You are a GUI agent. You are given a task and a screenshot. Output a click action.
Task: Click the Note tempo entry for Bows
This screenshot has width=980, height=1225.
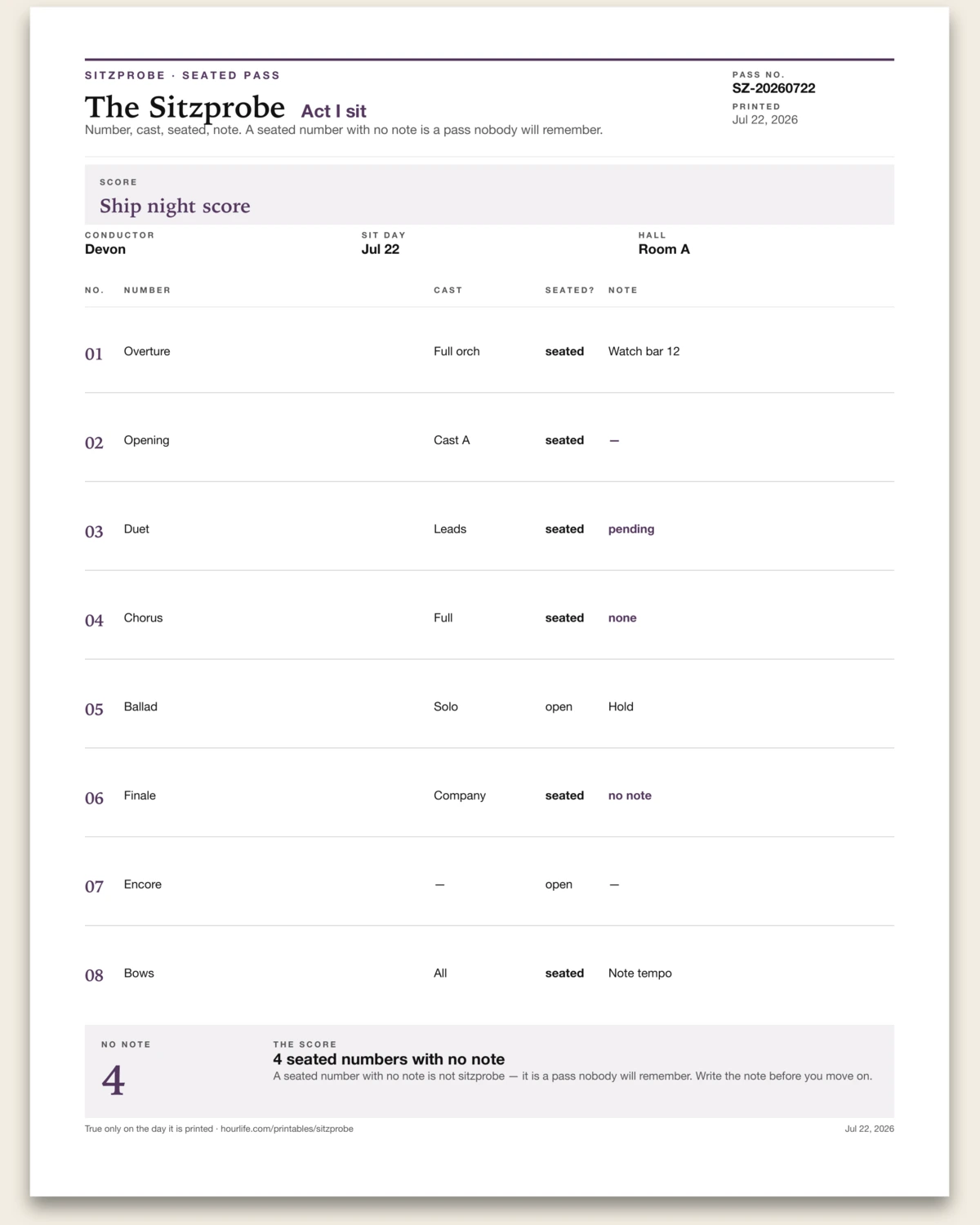(x=640, y=973)
